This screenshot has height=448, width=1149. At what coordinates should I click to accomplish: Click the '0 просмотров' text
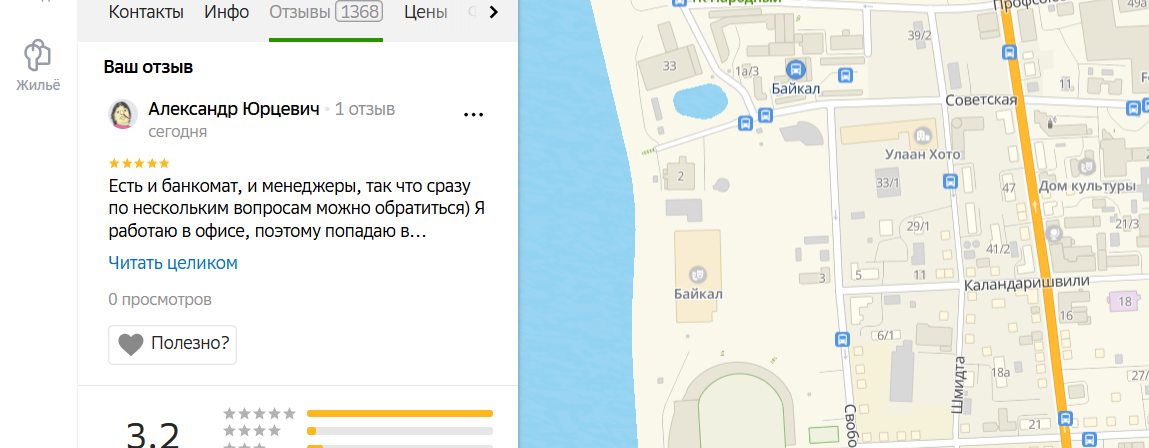coord(160,299)
